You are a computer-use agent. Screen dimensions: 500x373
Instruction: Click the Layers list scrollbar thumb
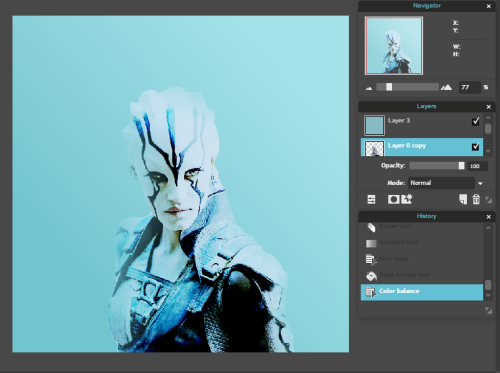(488, 129)
